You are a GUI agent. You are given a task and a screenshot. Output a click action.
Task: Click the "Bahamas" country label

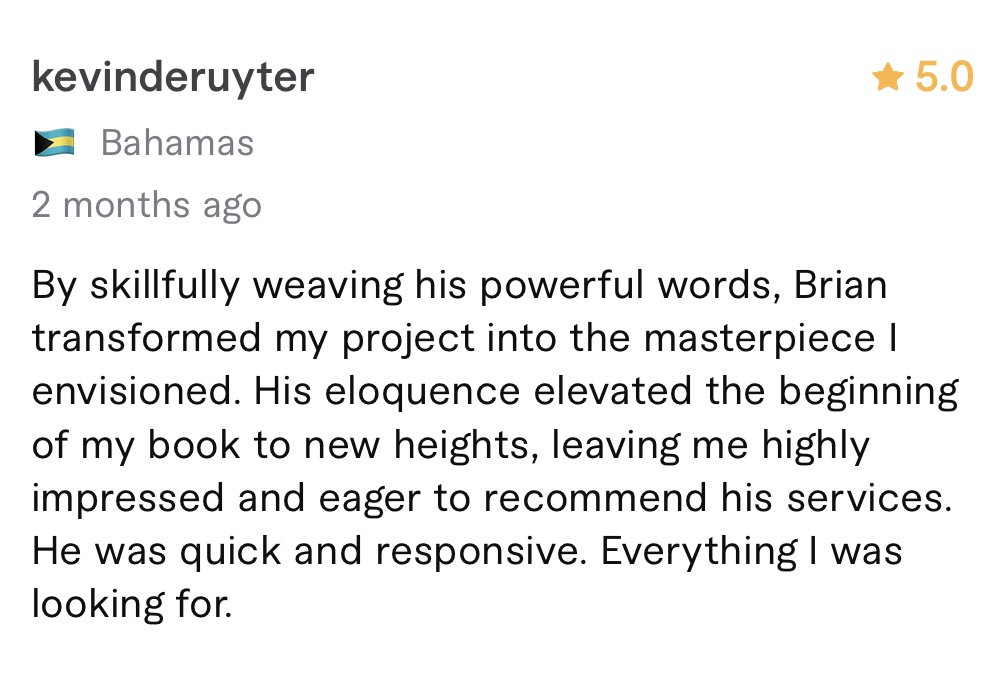click(177, 143)
